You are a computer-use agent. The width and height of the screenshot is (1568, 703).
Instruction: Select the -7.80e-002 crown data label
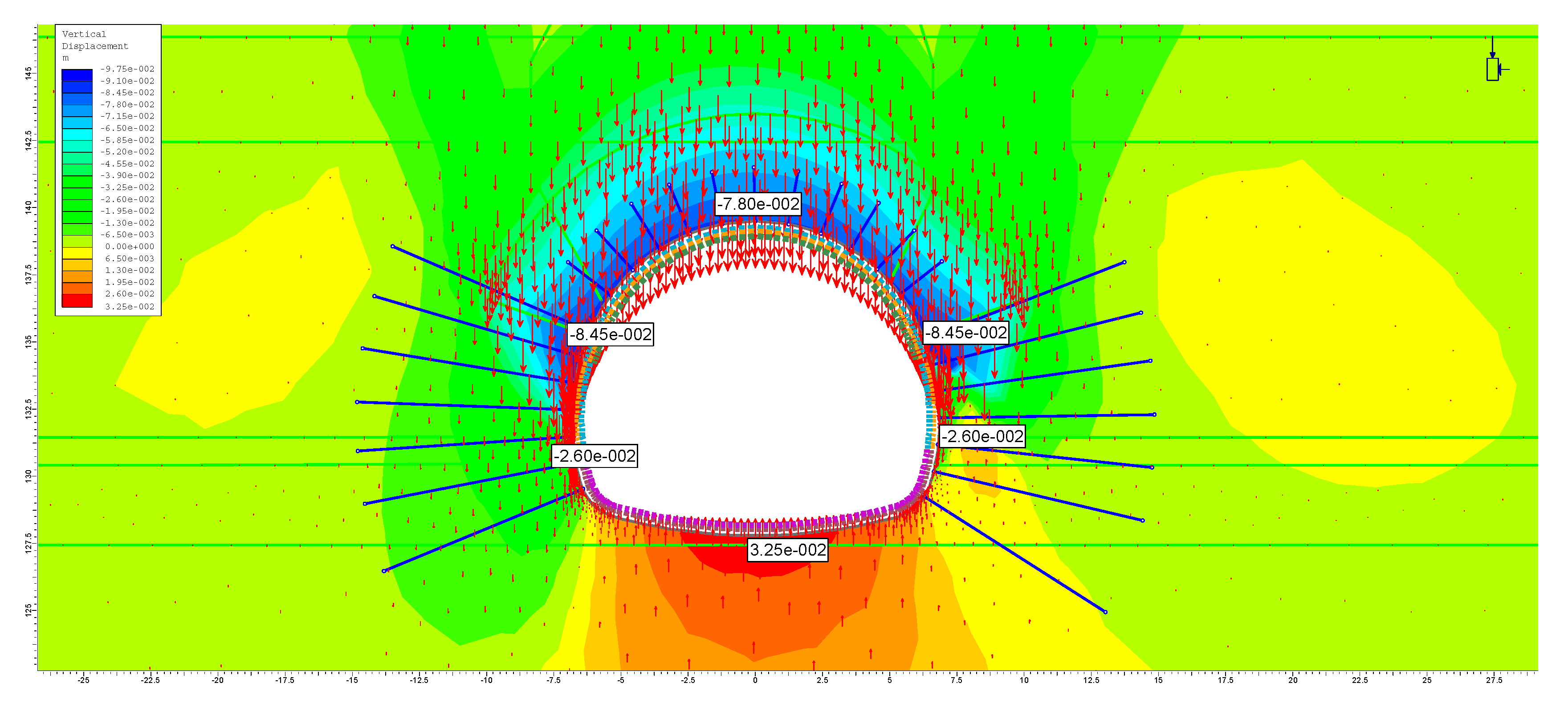click(x=758, y=204)
